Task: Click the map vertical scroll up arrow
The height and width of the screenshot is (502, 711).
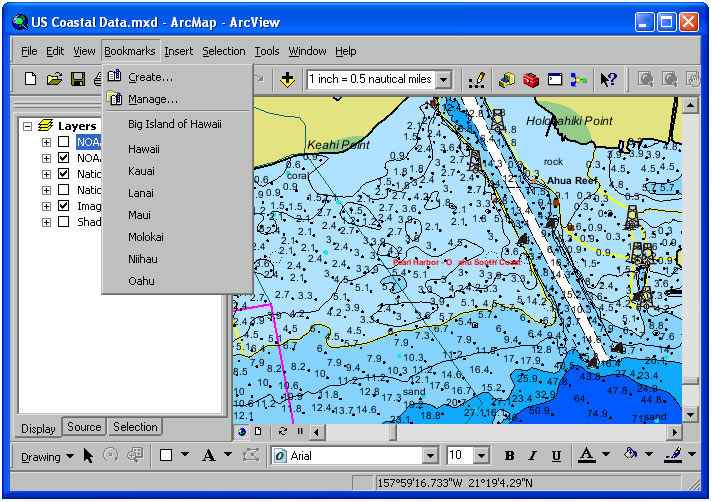Action: pos(690,106)
